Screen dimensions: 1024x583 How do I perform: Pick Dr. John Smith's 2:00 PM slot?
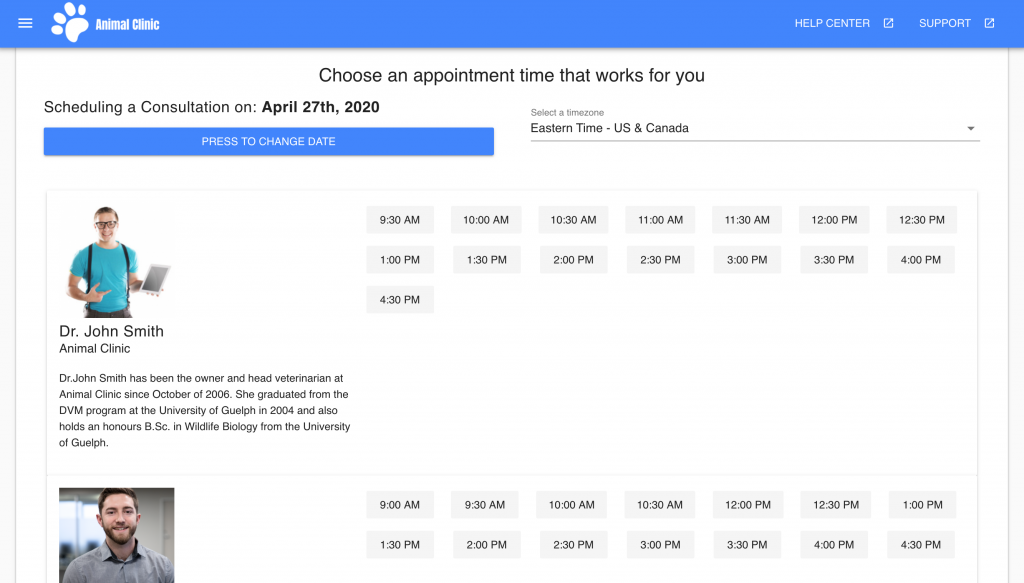tap(573, 260)
